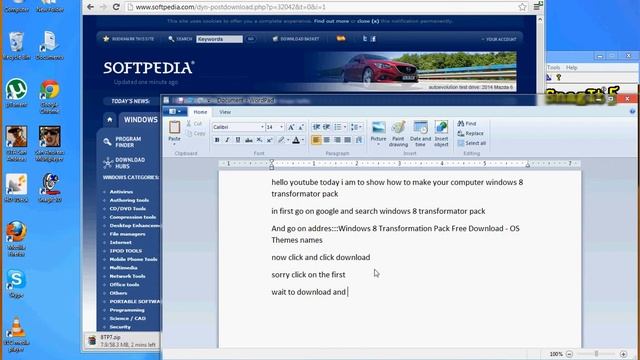Click the bookmark star in Chrome address bar
This screenshot has width=640, height=360.
tap(522, 7)
